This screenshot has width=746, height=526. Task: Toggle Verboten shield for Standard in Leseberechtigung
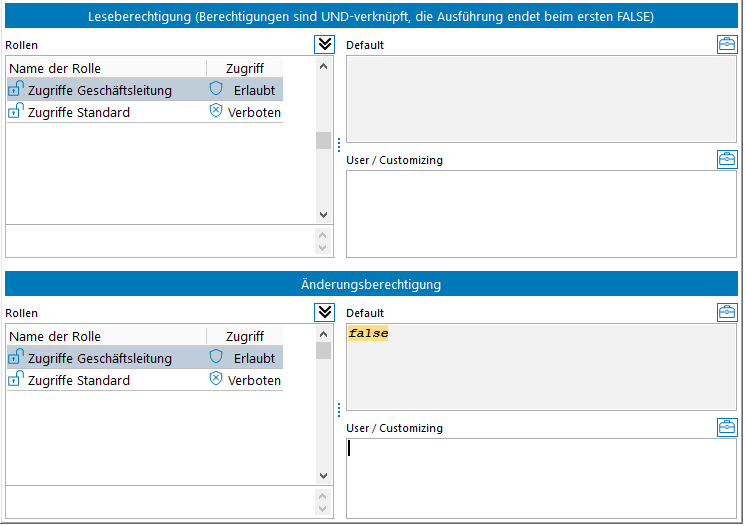pos(216,112)
